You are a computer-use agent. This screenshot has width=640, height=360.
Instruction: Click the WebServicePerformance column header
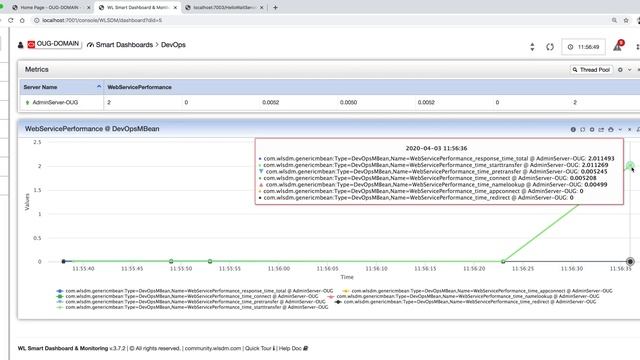(x=139, y=87)
